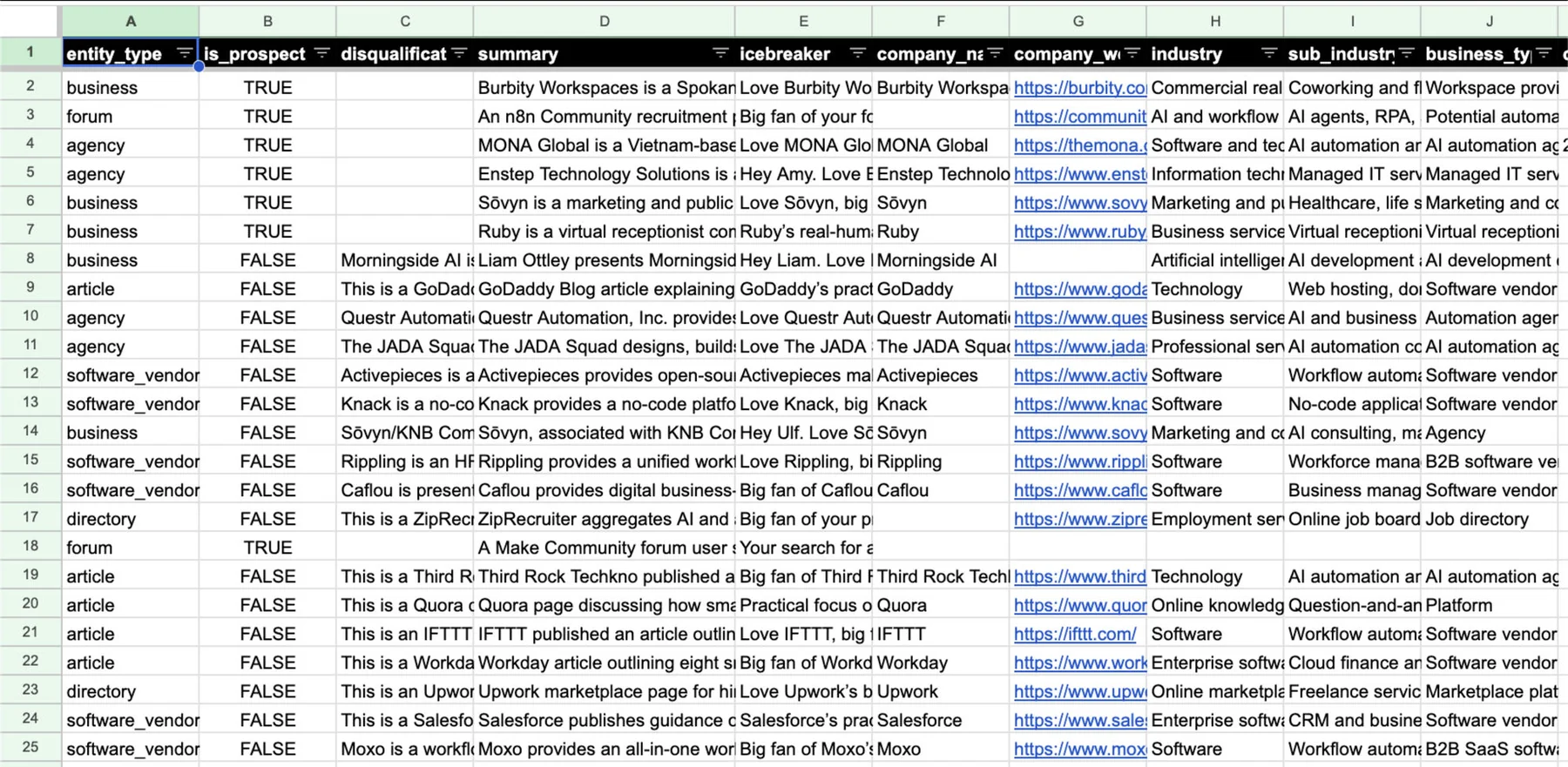Viewport: 1568px width, 767px height.
Task: Select the 'Hey Amy' icebreaker cell
Action: coord(803,173)
